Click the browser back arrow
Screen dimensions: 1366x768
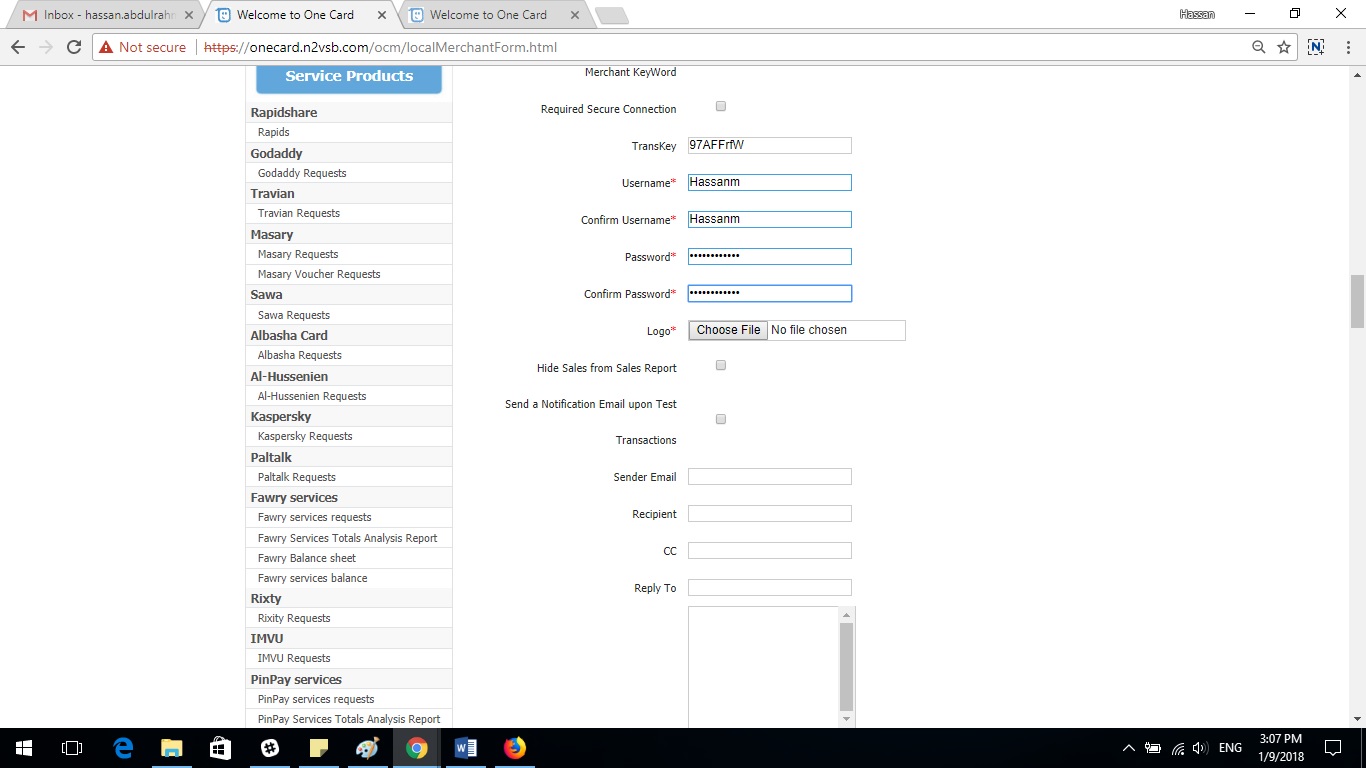[x=17, y=47]
